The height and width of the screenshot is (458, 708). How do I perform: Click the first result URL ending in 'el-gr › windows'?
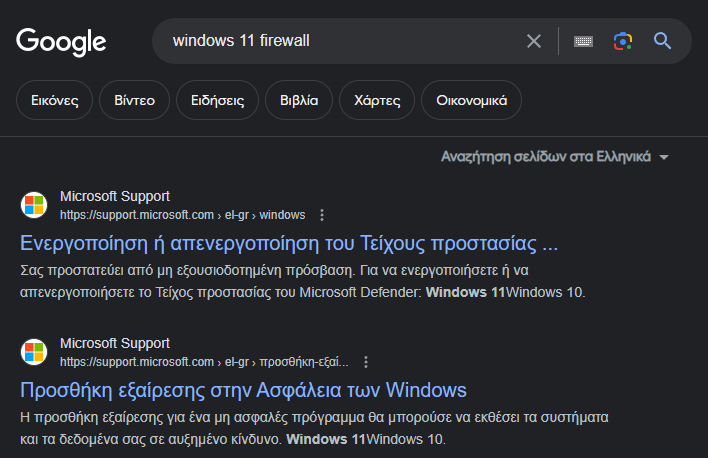[182, 215]
